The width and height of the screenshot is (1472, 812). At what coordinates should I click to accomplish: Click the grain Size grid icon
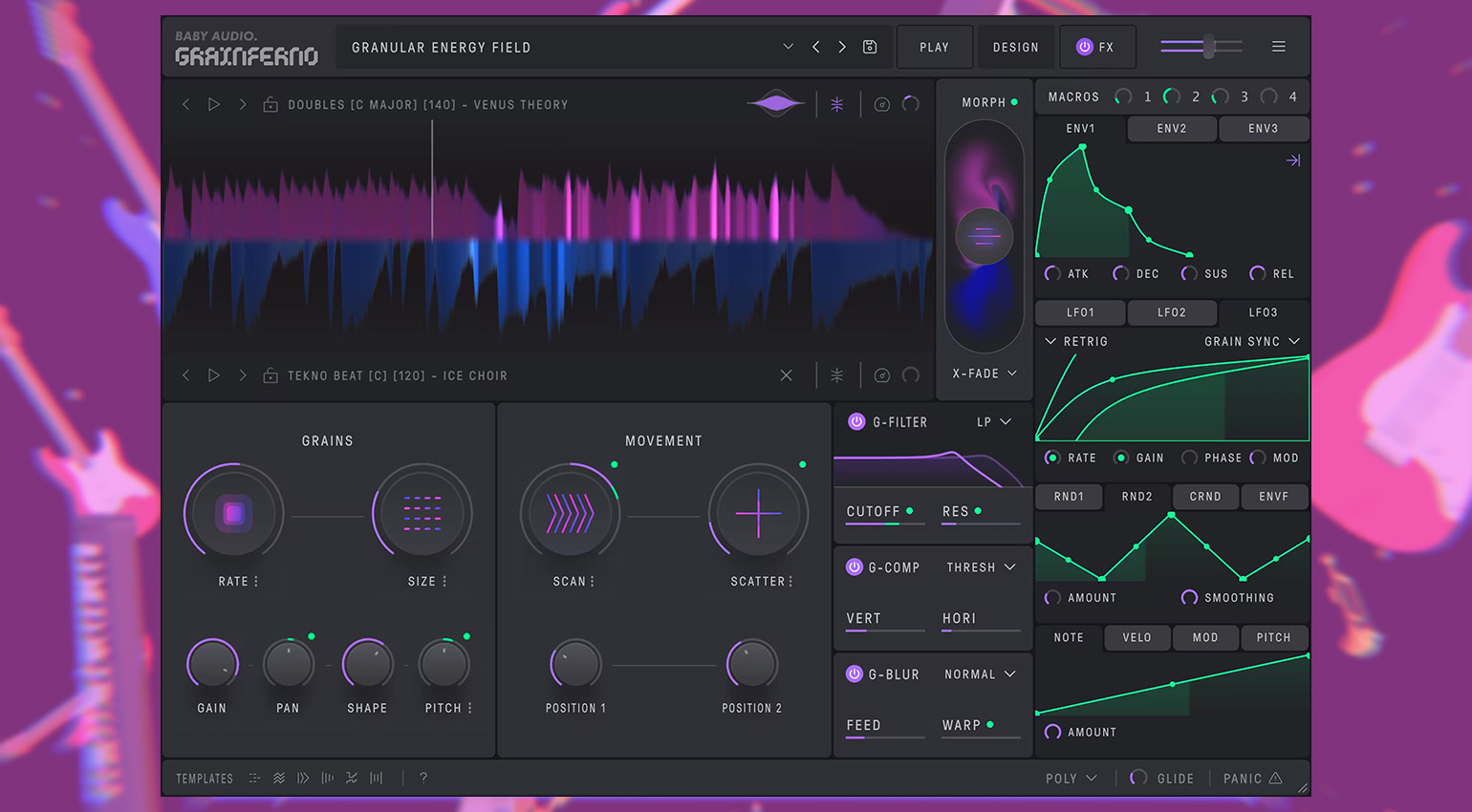tap(423, 513)
